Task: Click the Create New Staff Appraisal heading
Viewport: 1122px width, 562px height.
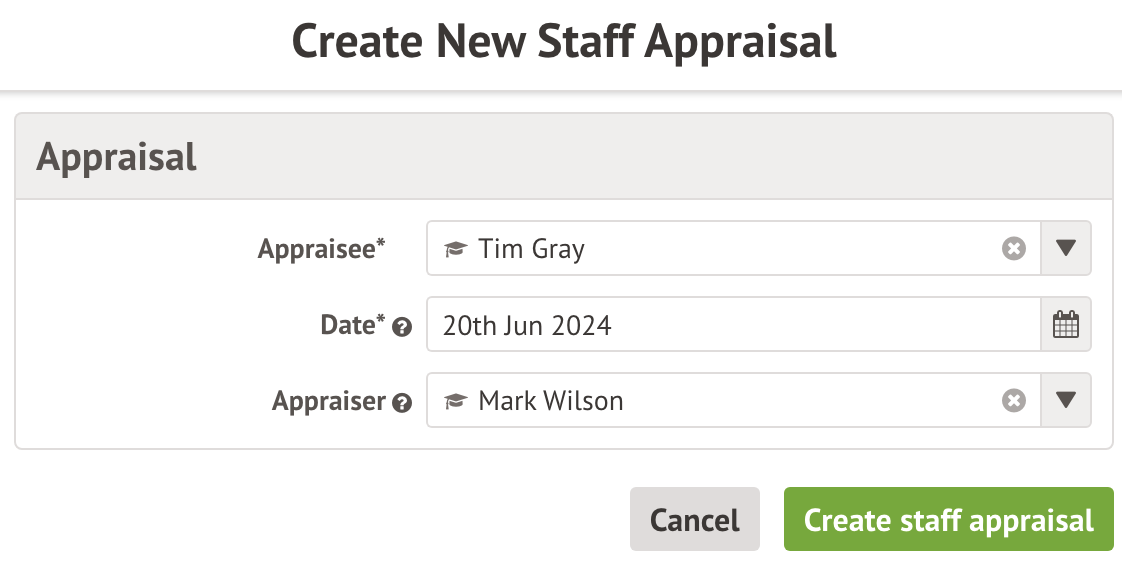Action: click(564, 42)
